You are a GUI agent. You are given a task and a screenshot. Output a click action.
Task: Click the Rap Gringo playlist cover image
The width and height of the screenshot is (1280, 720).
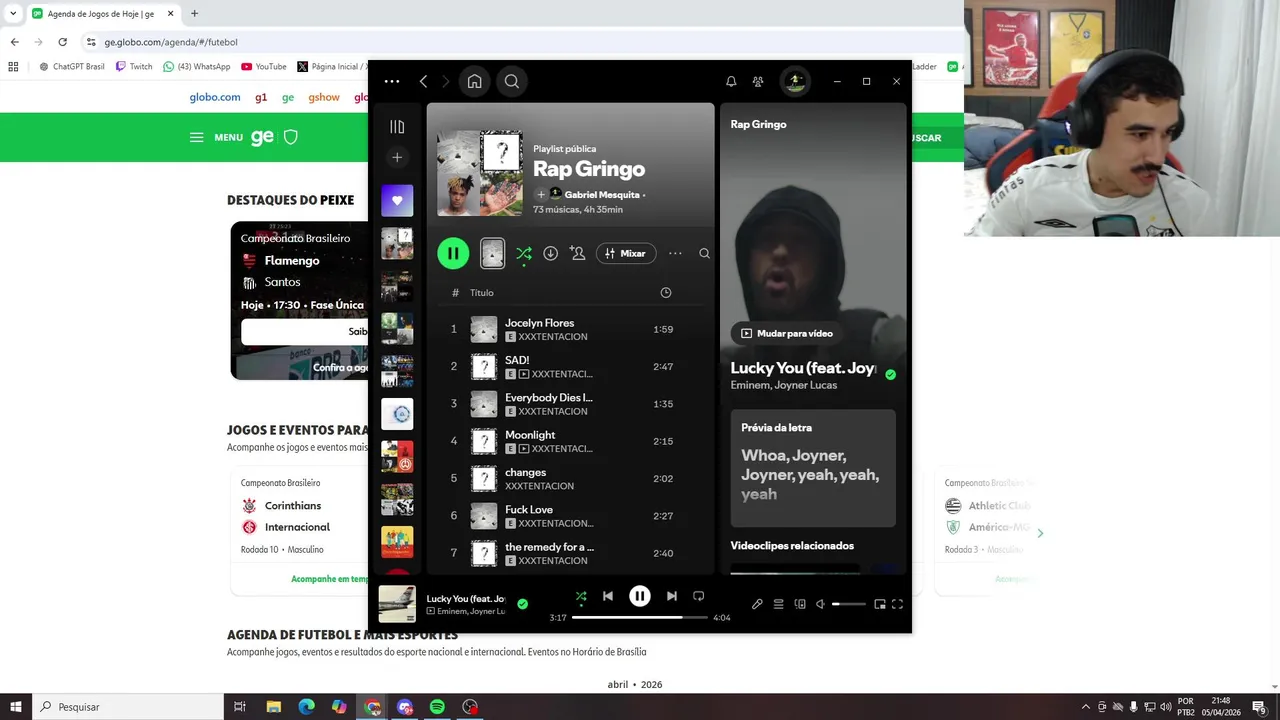point(480,173)
